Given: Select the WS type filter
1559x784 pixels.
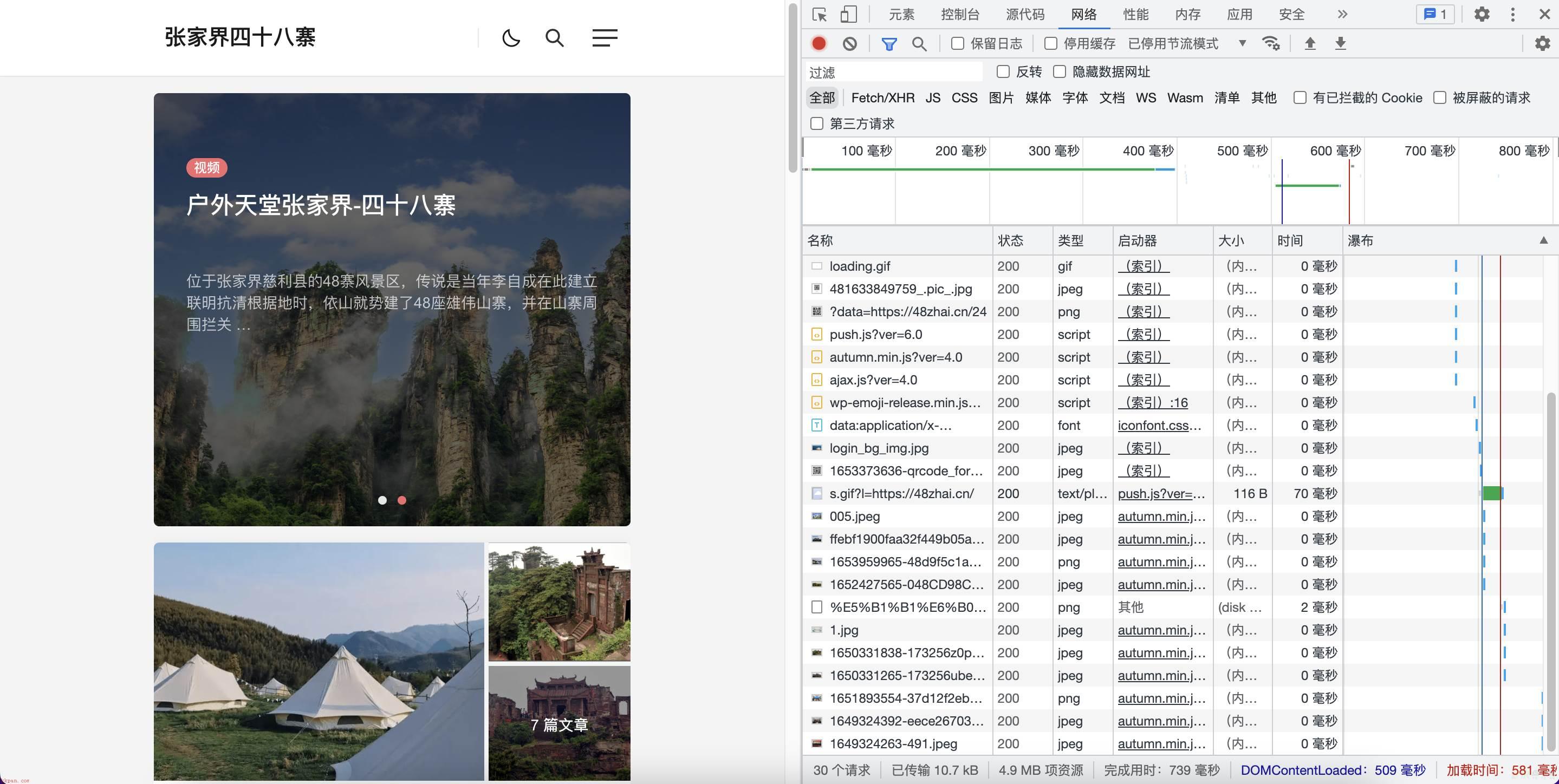Looking at the screenshot, I should tap(1146, 98).
